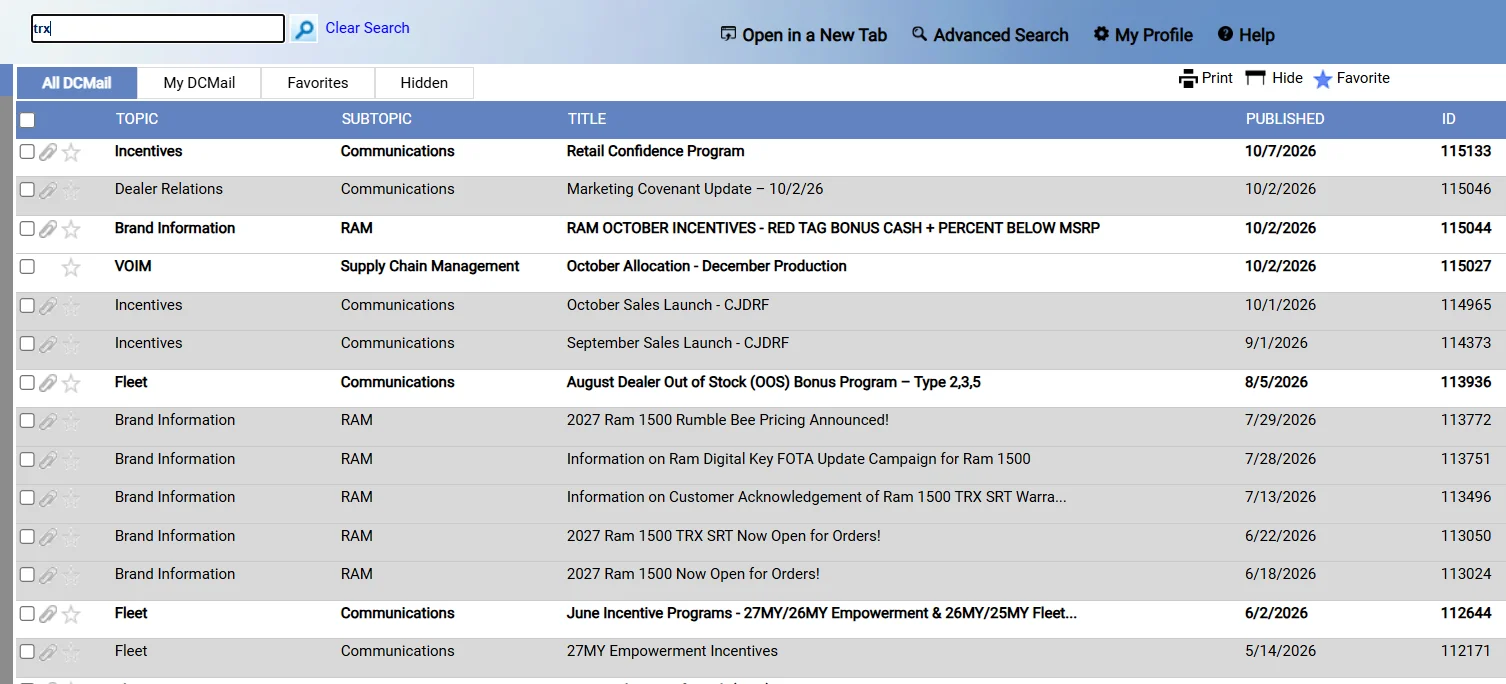Sort by the TITLE column header
This screenshot has width=1506, height=684.
[x=587, y=119]
